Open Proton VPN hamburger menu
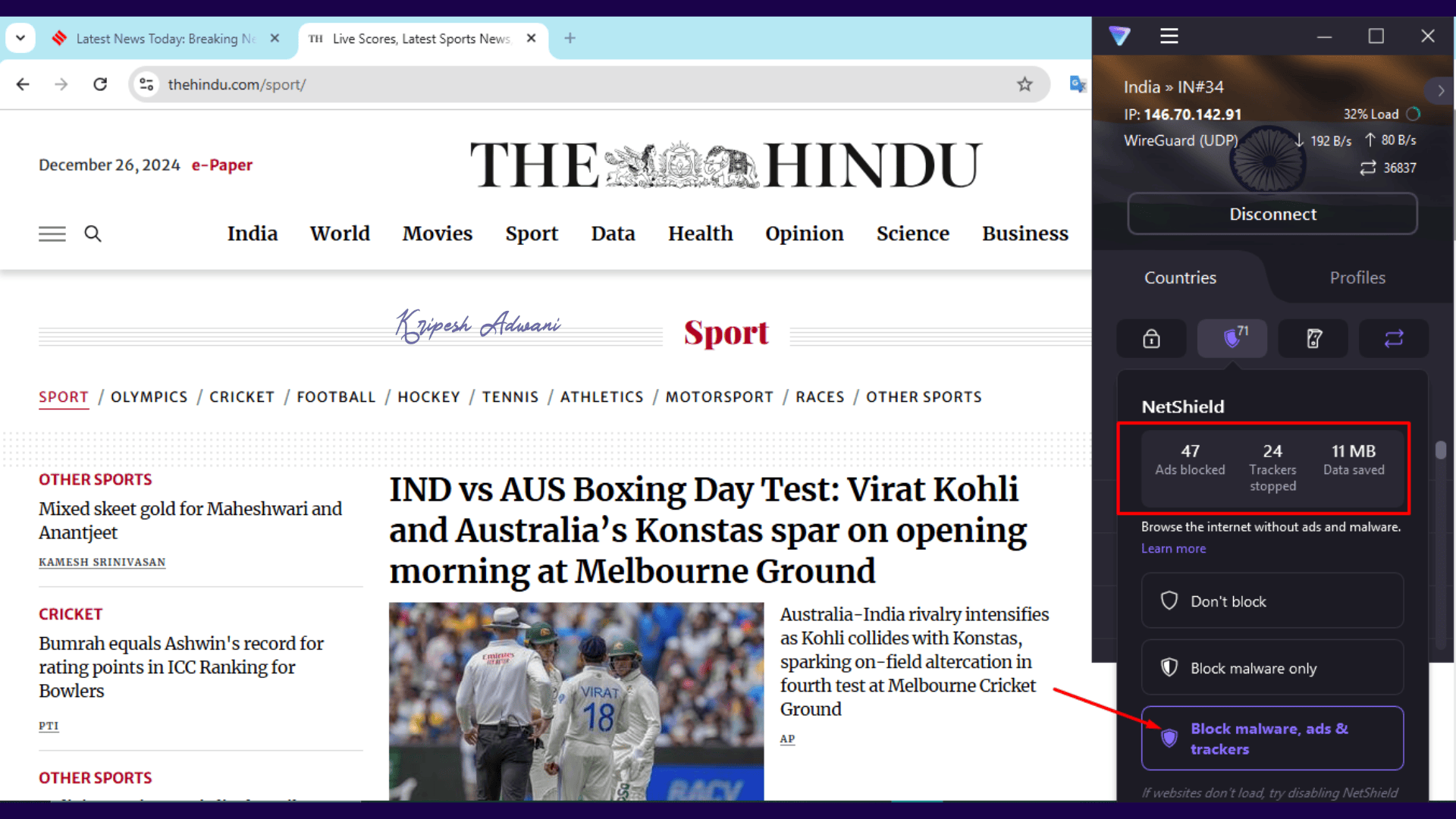The height and width of the screenshot is (819, 1456). (x=1169, y=36)
